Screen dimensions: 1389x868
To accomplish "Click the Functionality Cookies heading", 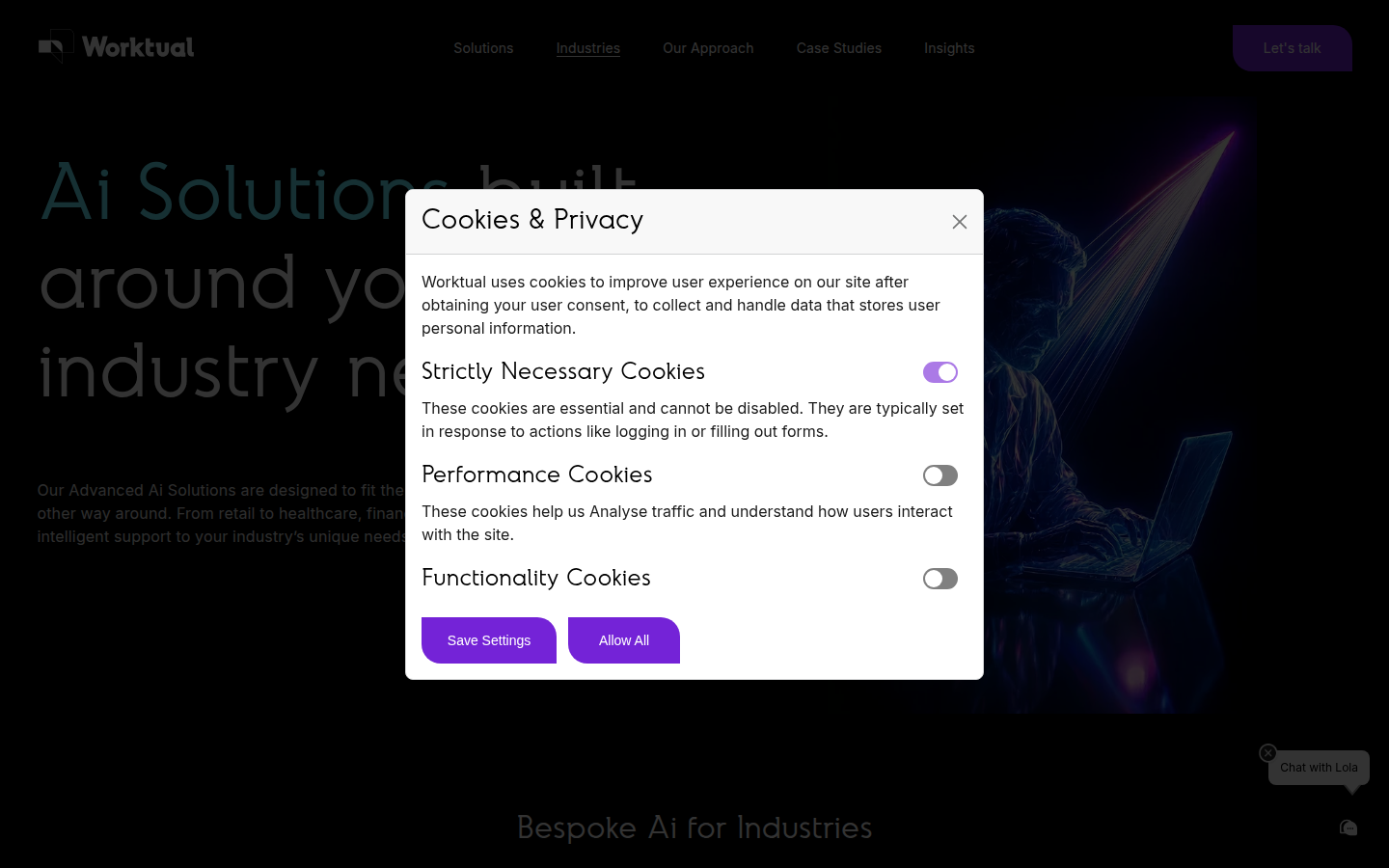I will point(535,578).
